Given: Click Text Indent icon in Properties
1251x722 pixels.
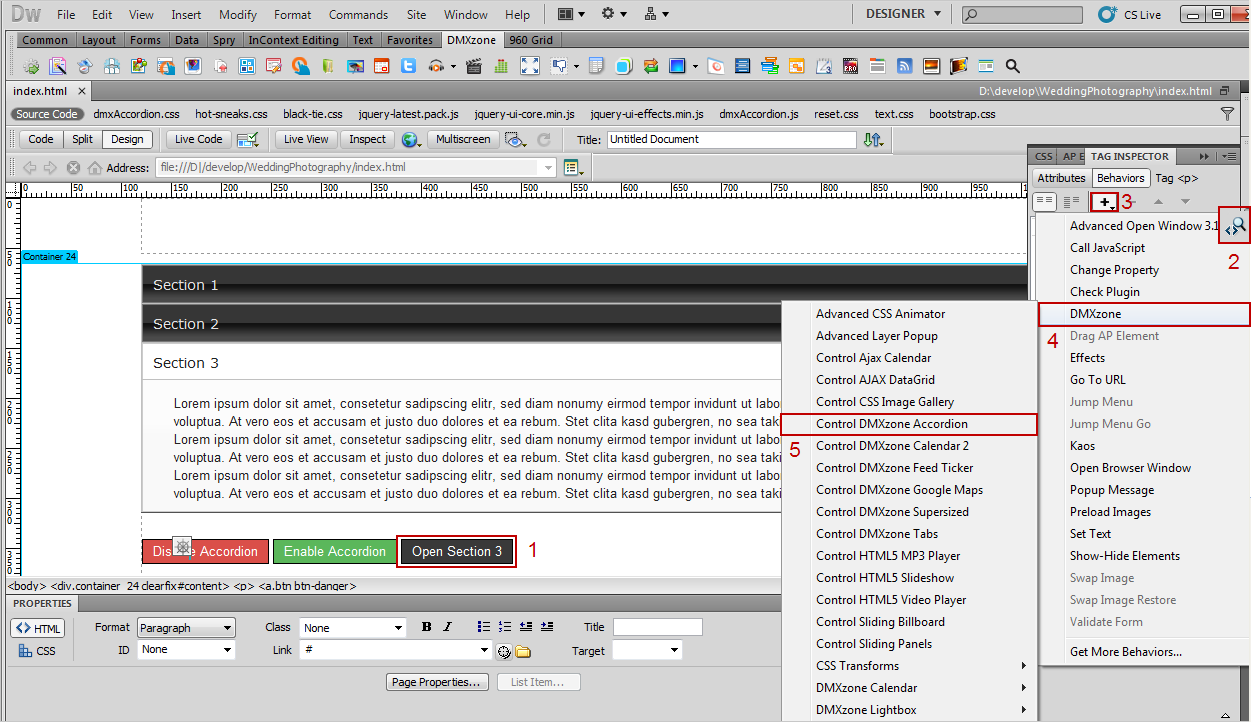Looking at the screenshot, I should pyautogui.click(x=547, y=627).
